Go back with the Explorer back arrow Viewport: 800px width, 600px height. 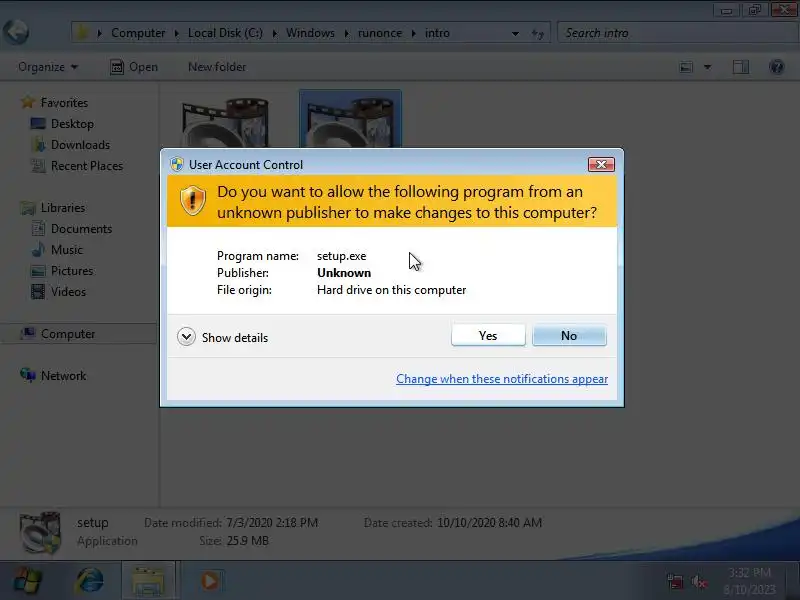(x=16, y=32)
